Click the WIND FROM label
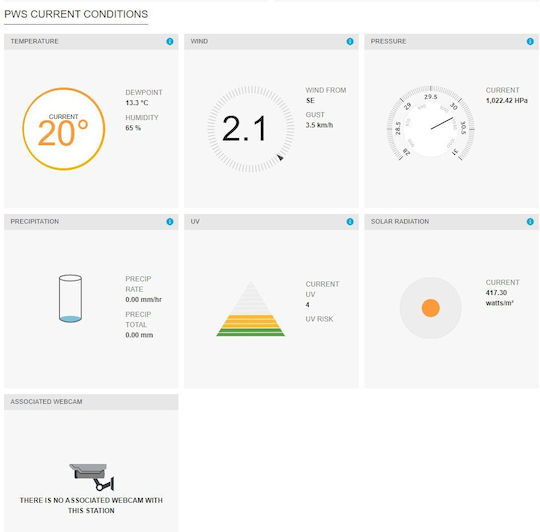The width and height of the screenshot is (540, 532). pyautogui.click(x=326, y=90)
